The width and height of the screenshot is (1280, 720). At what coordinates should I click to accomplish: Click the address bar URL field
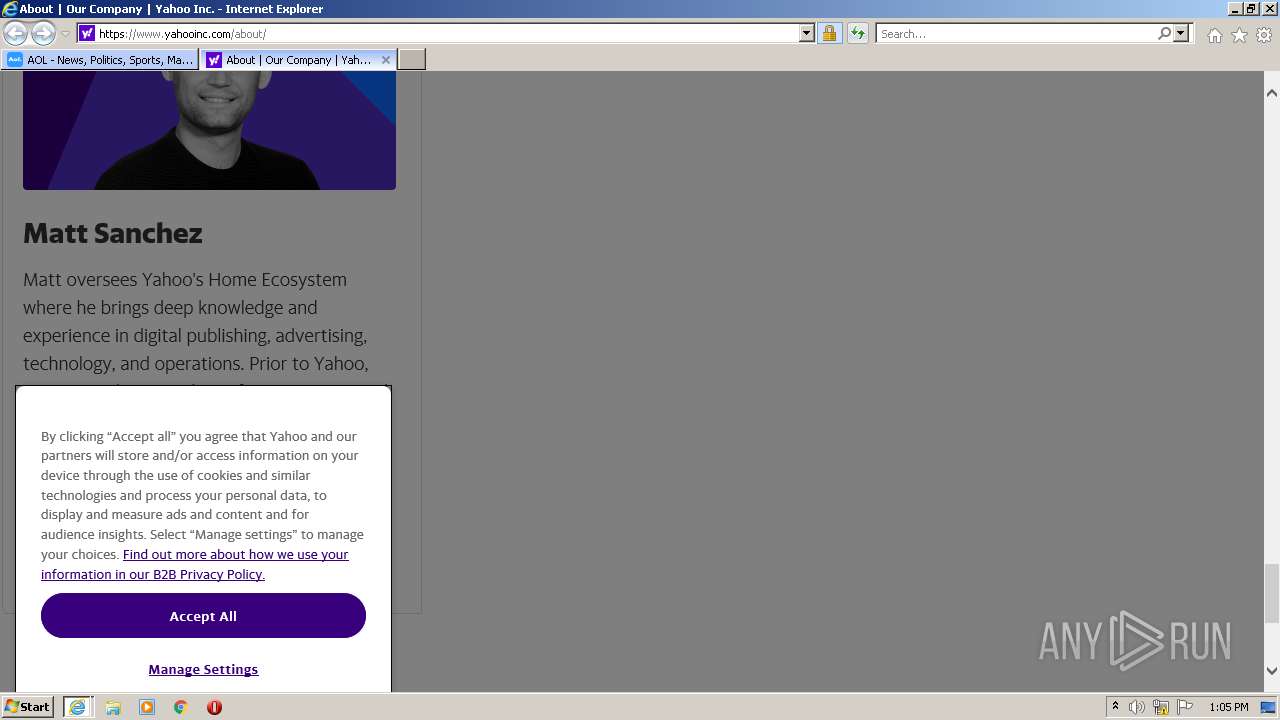pos(447,33)
